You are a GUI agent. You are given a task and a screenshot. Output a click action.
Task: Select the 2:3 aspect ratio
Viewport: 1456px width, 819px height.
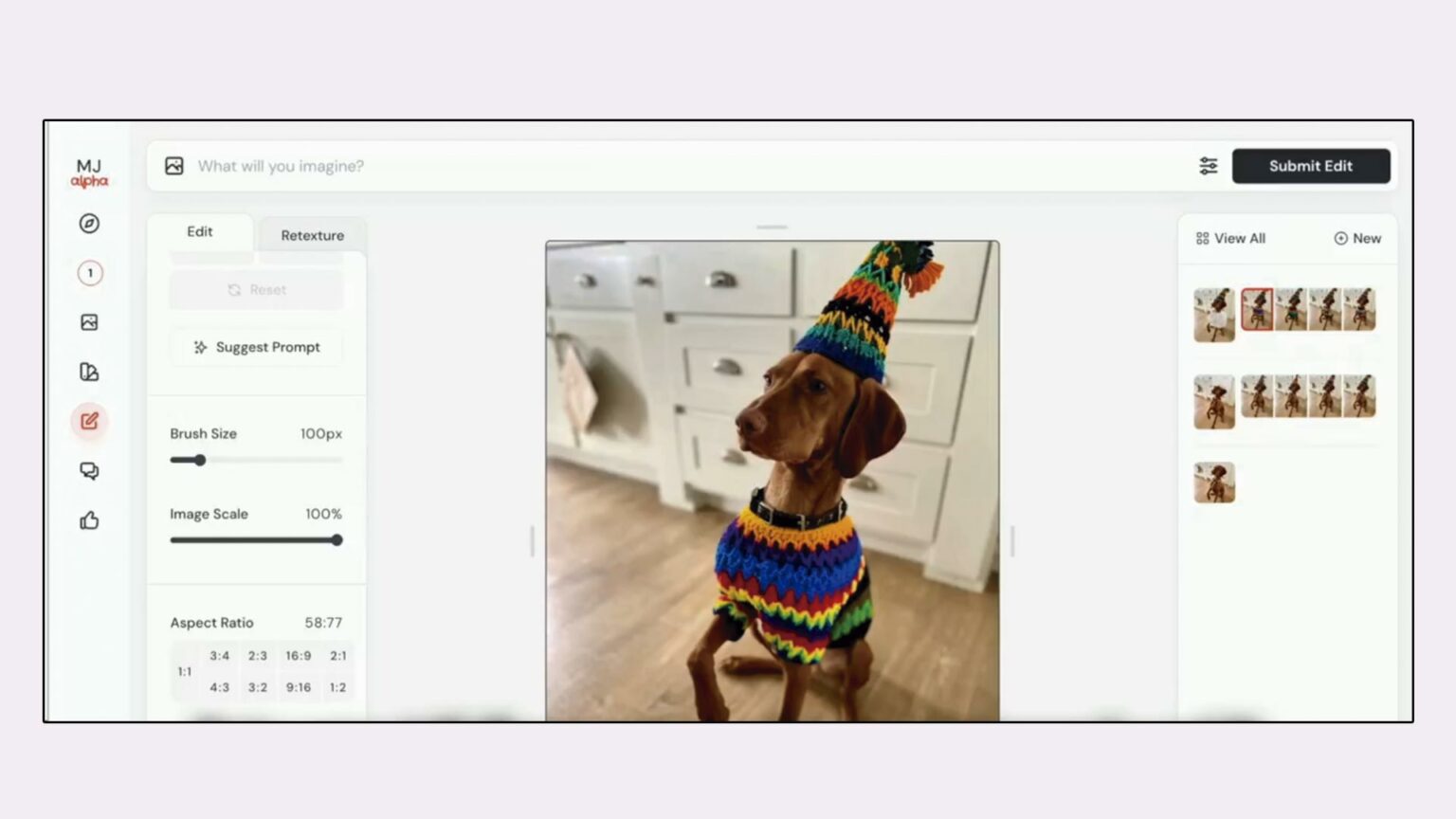(x=258, y=656)
